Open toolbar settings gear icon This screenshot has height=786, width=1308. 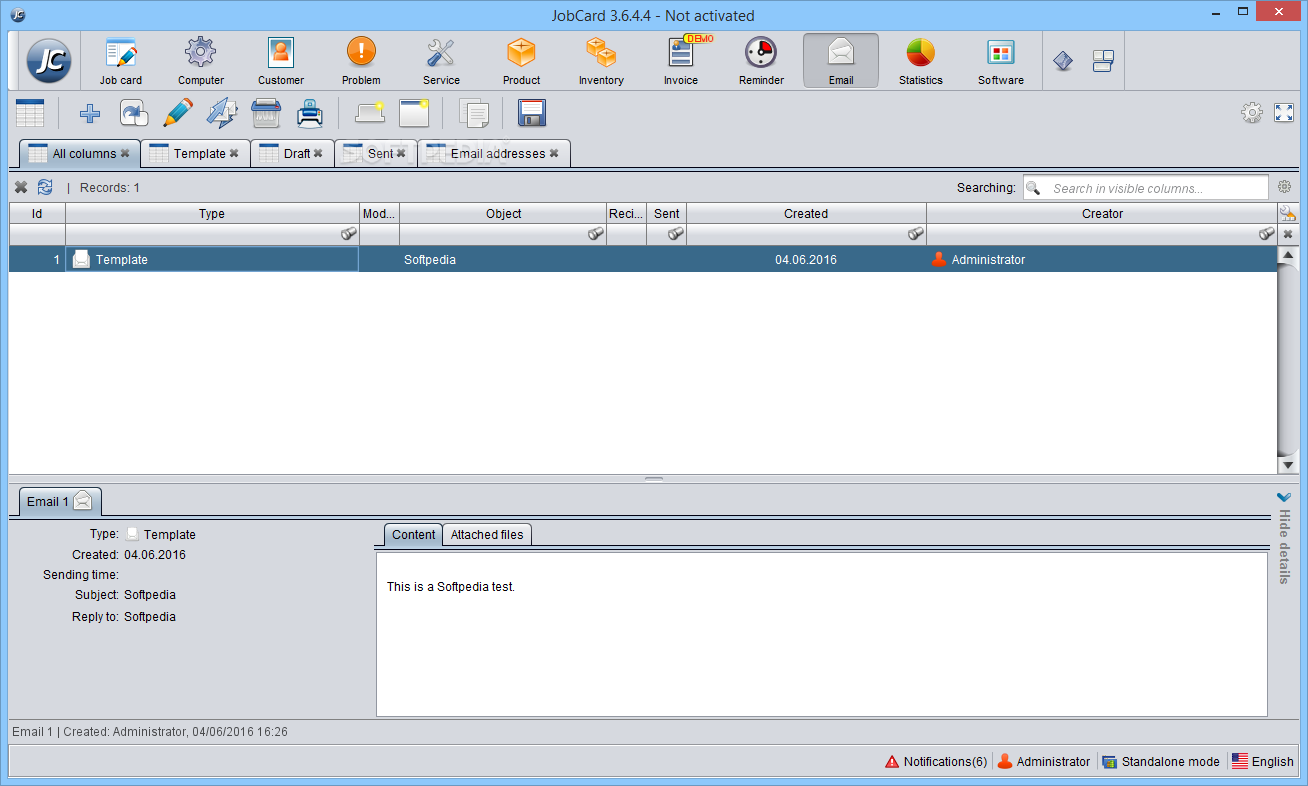(x=1252, y=113)
